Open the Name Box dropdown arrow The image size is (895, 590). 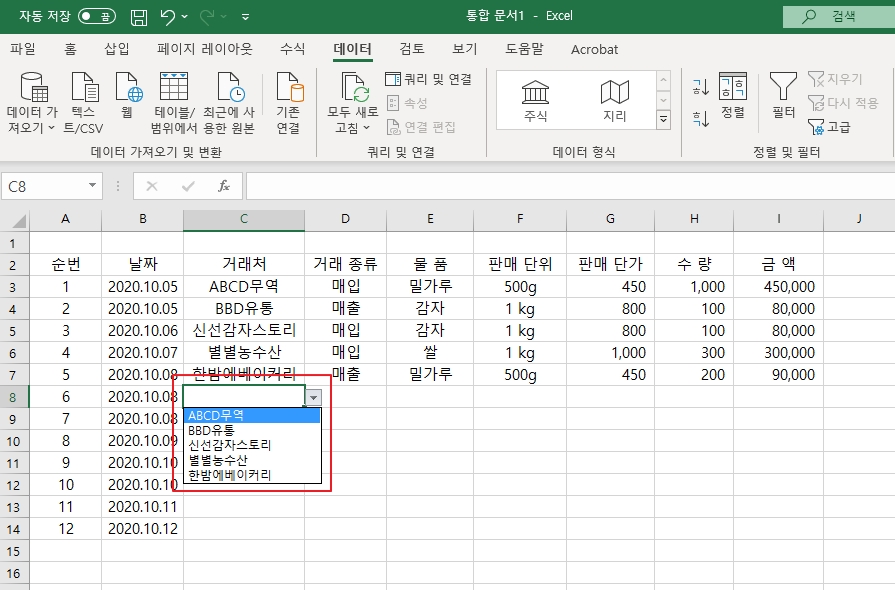92,185
